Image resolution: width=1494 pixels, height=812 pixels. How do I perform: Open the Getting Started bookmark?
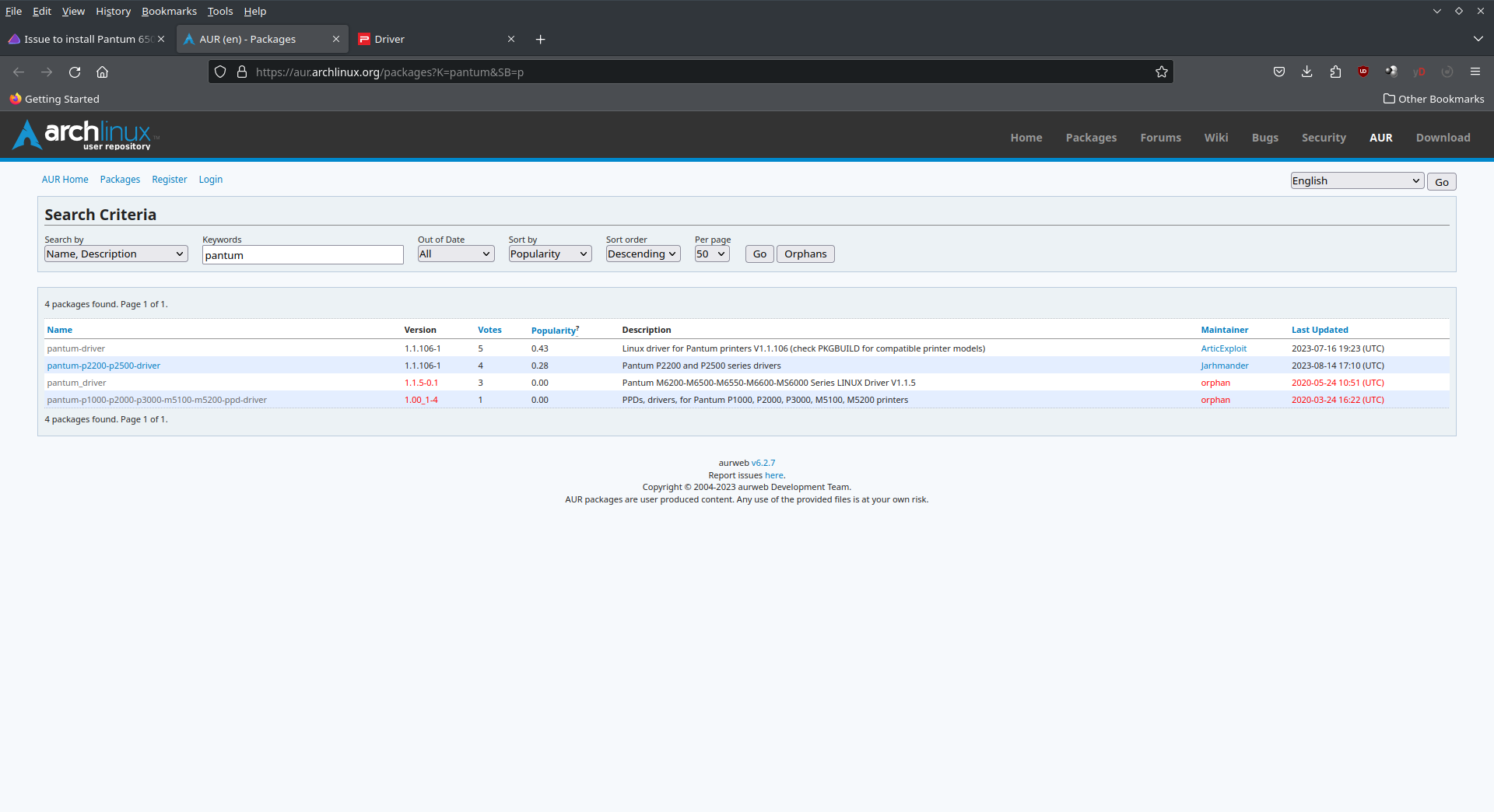54,99
